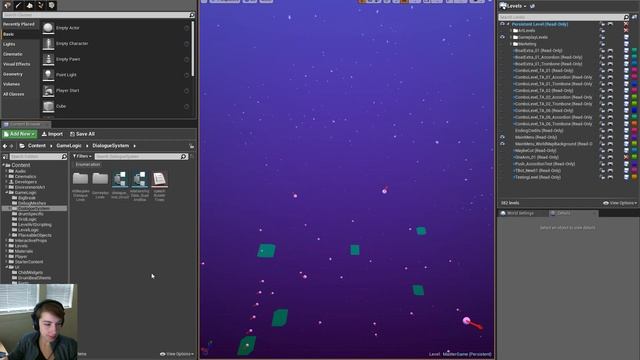The width and height of the screenshot is (640, 360).
Task: Click the DialogueSystem breadcrumb
Action: (111, 146)
